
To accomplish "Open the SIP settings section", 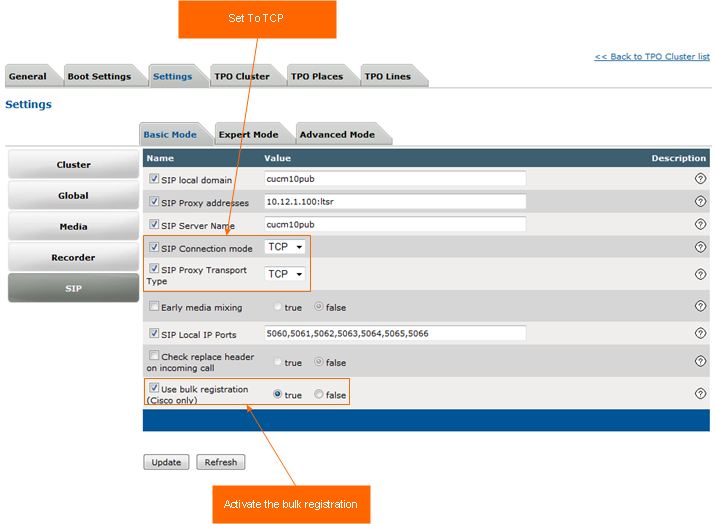I will [74, 288].
